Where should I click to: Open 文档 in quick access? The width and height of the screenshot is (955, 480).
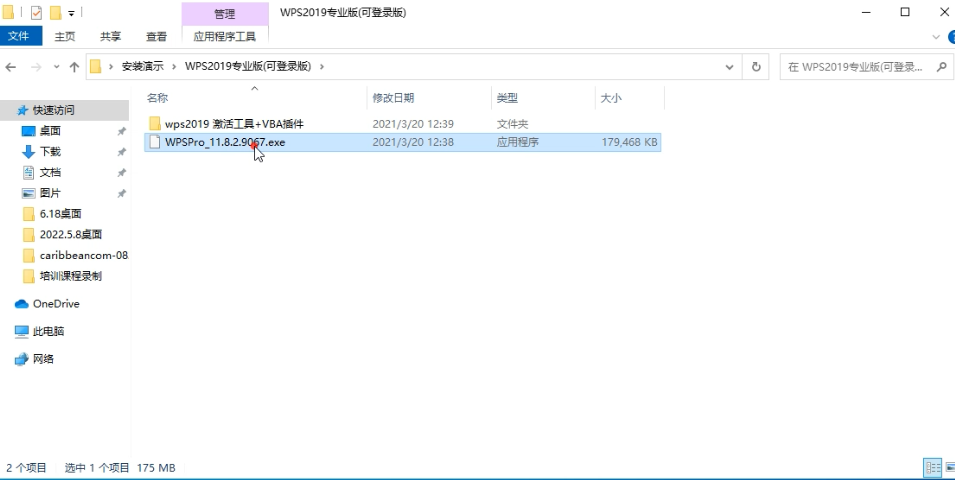50,172
